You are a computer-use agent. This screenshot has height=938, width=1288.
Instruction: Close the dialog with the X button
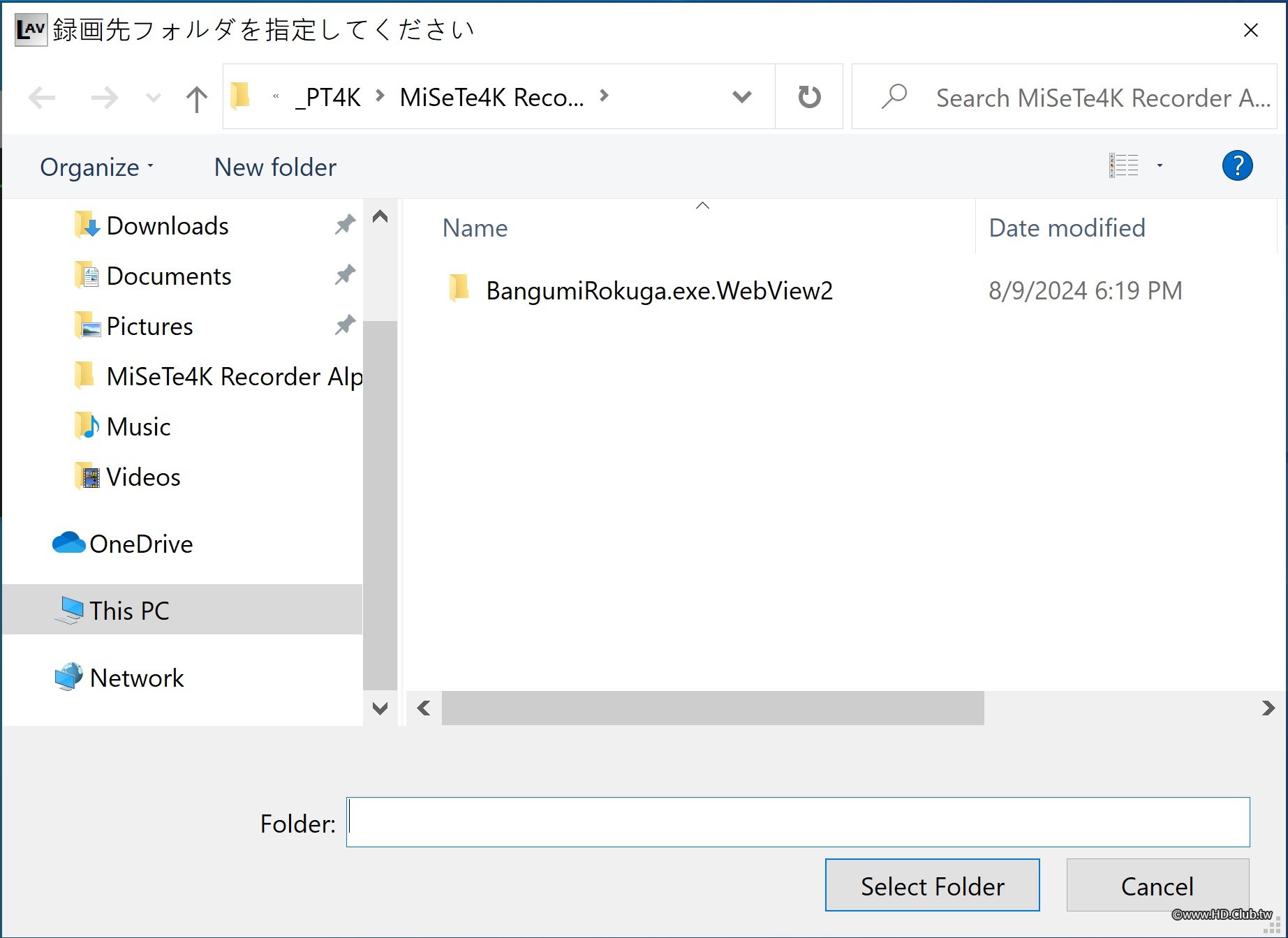(1250, 30)
